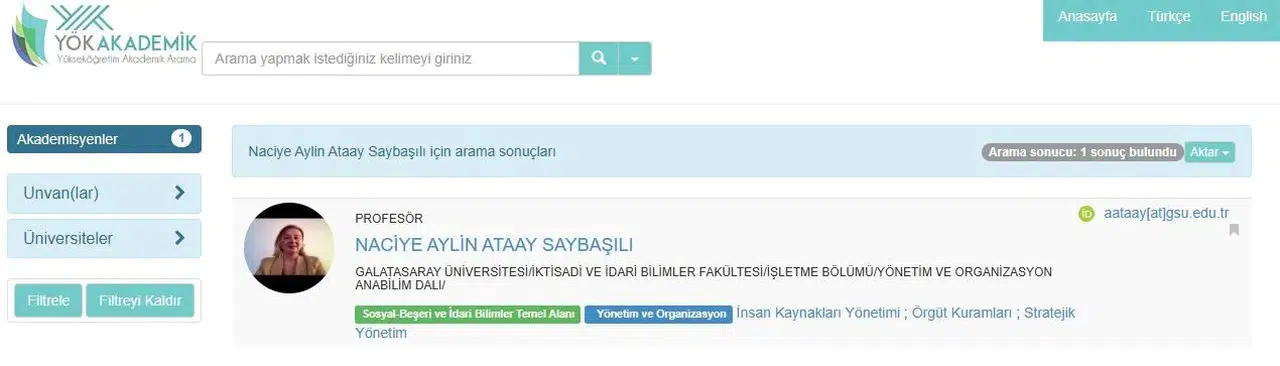The height and width of the screenshot is (366, 1280).
Task: Click the search results heading text
Action: point(402,152)
